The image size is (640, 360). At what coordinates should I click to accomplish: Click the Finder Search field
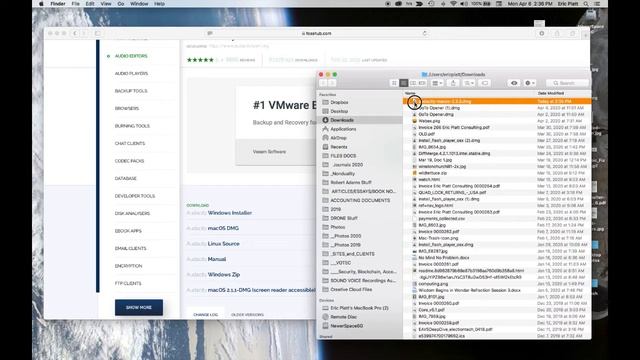[x=567, y=83]
